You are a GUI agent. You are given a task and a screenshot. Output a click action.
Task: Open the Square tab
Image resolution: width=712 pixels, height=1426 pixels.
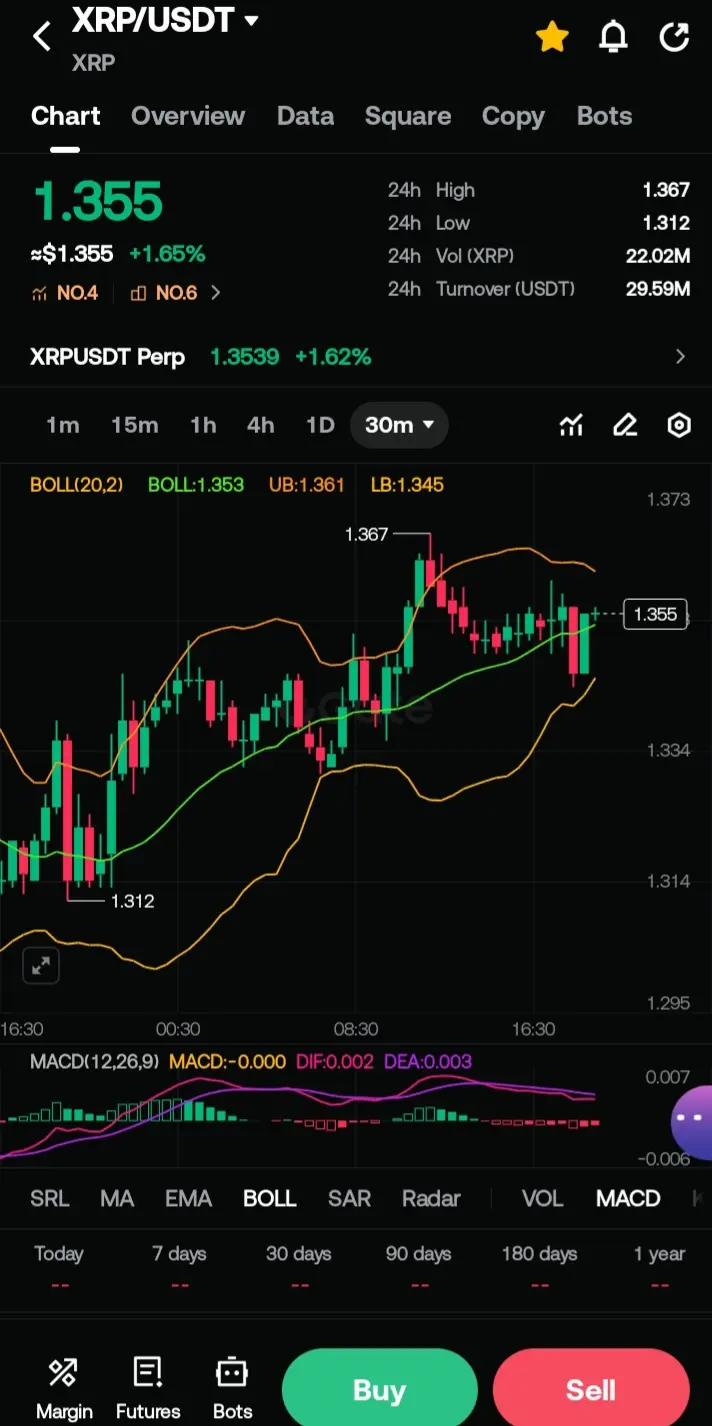click(x=408, y=116)
